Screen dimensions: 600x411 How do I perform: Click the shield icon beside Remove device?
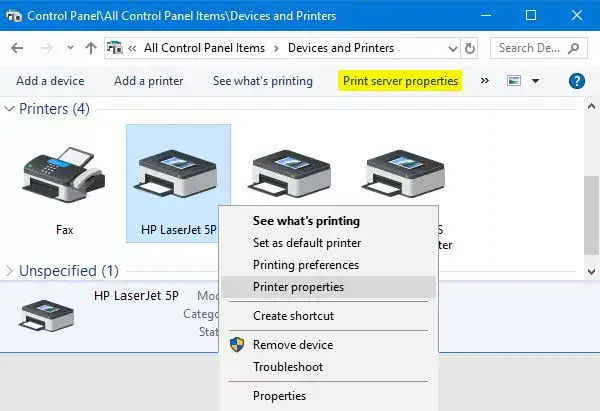[237, 344]
